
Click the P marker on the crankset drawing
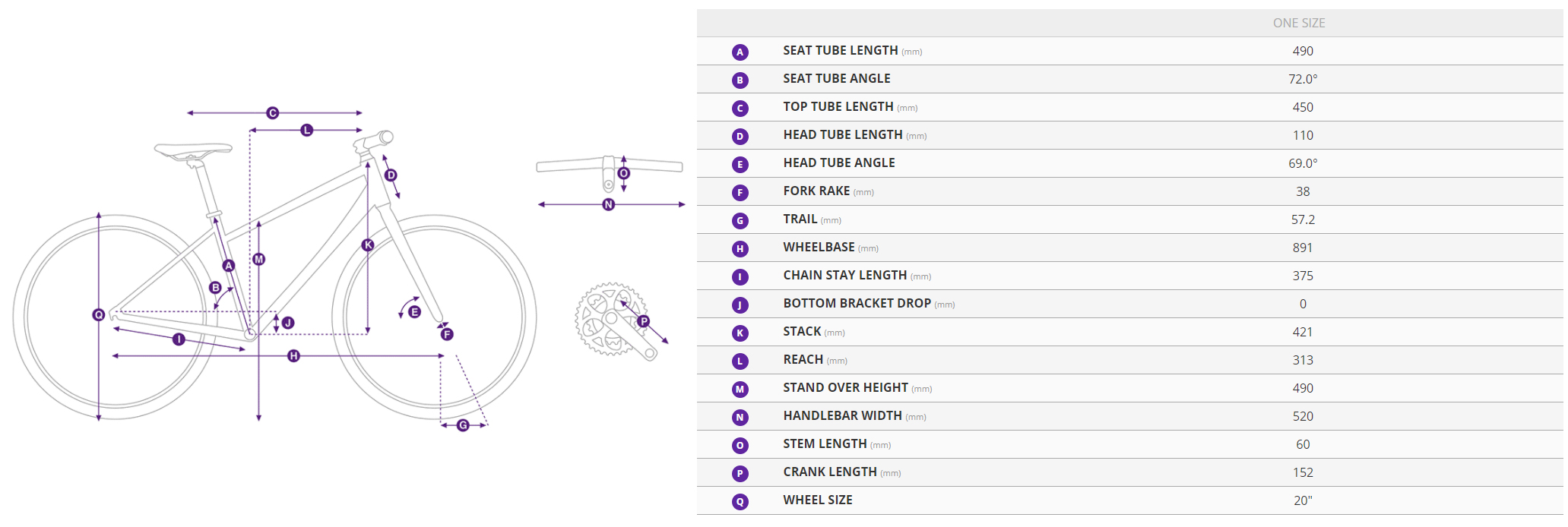(x=643, y=321)
